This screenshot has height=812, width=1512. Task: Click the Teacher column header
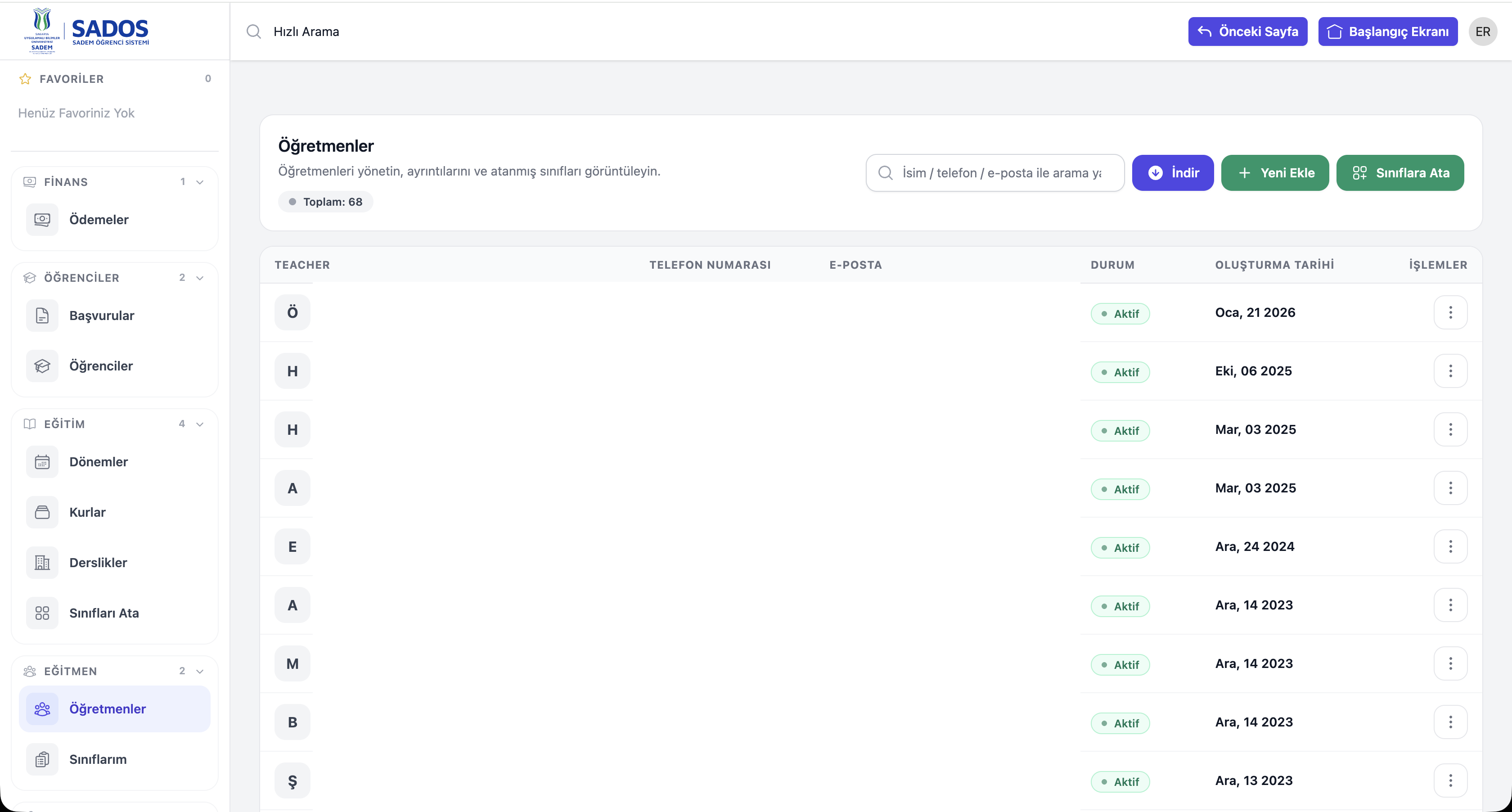pyautogui.click(x=302, y=265)
